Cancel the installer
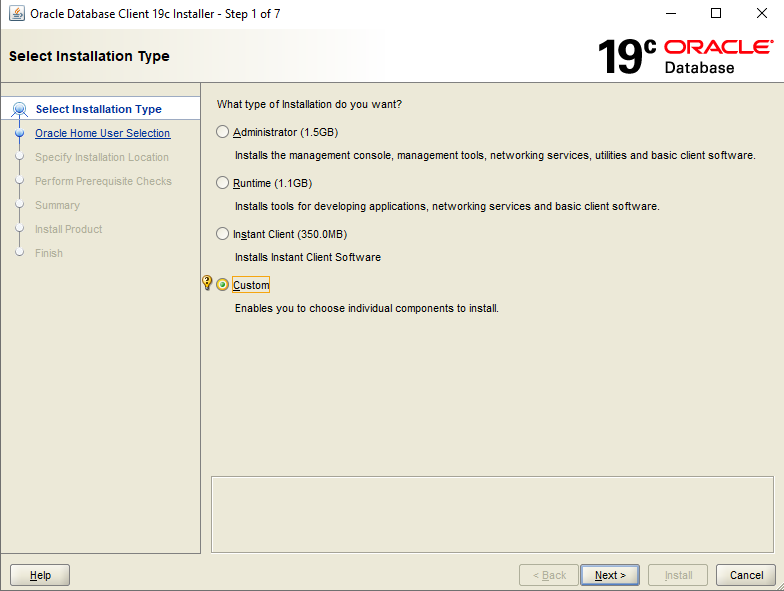Screen dimensions: 784x591 coord(746,575)
